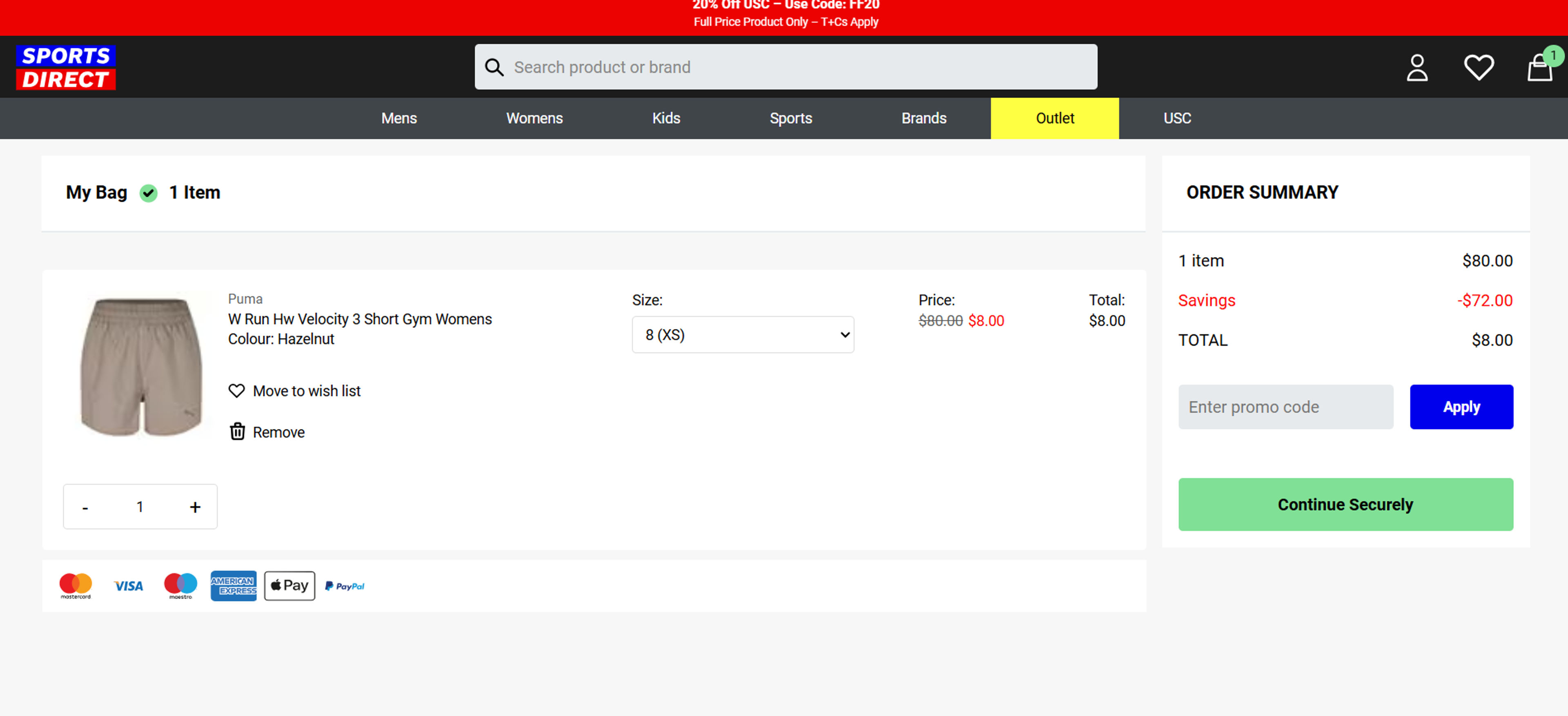Viewport: 1568px width, 716px height.
Task: Click the Apply promo code button
Action: (1461, 406)
